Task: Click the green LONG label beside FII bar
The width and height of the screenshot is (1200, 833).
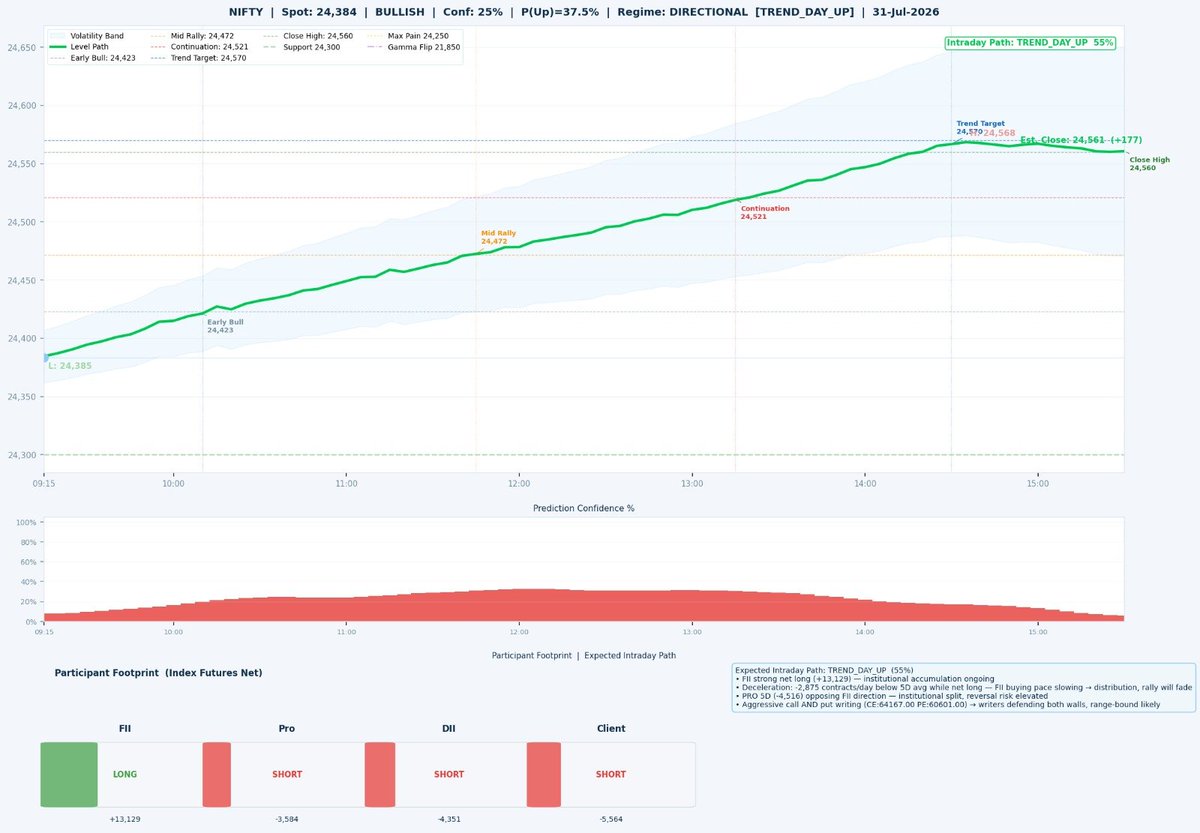Action: click(125, 774)
